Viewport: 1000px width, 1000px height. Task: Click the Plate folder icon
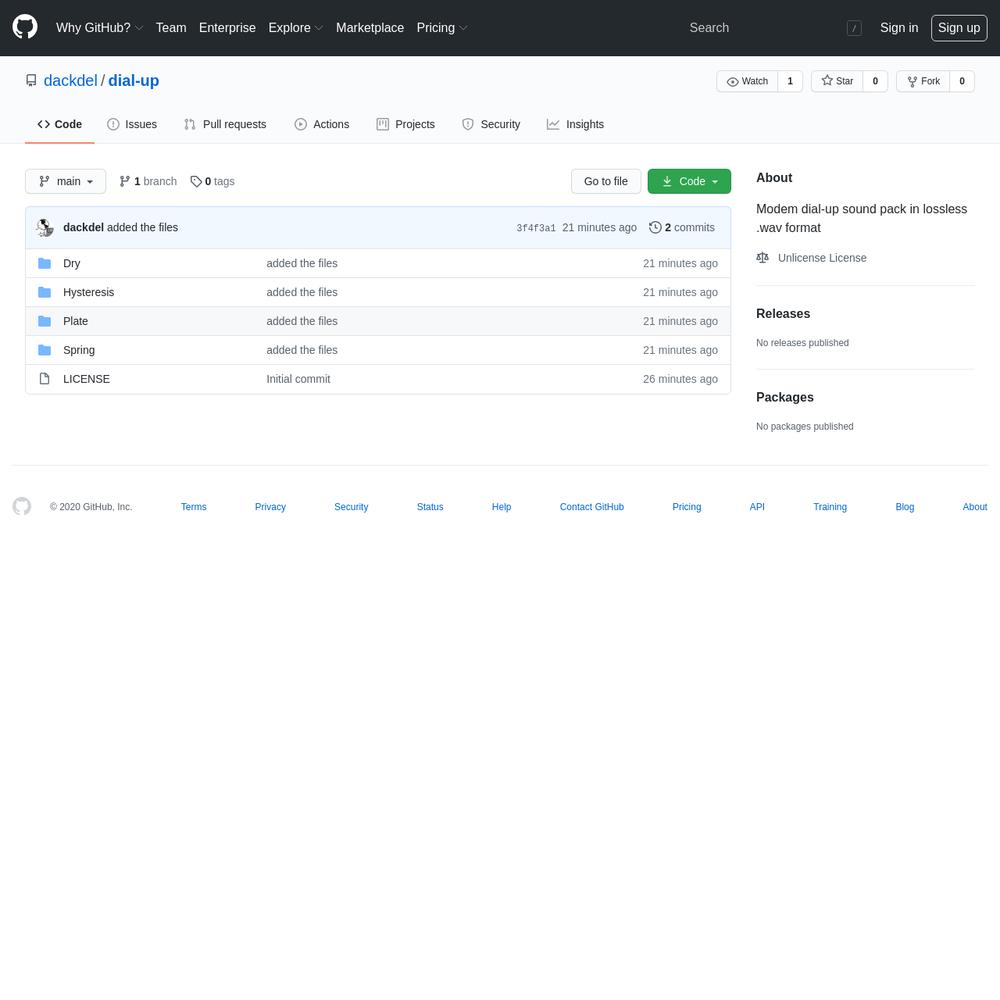point(44,321)
